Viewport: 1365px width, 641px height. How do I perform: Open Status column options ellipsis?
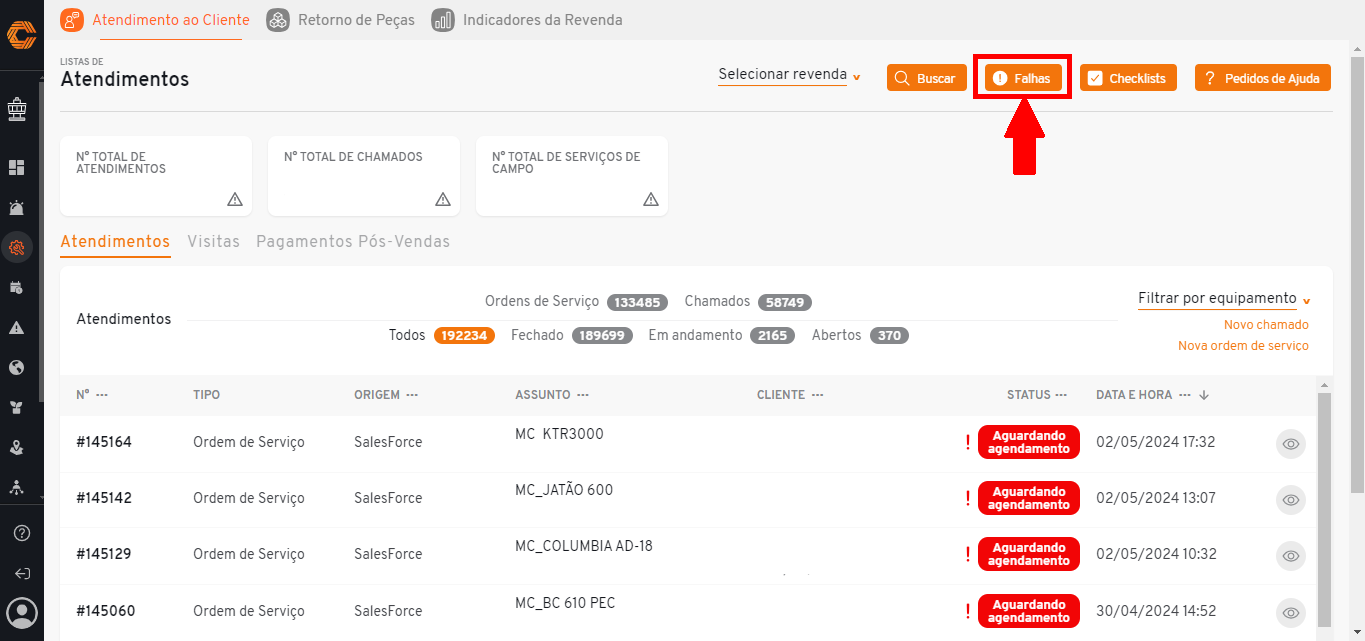tap(1061, 395)
